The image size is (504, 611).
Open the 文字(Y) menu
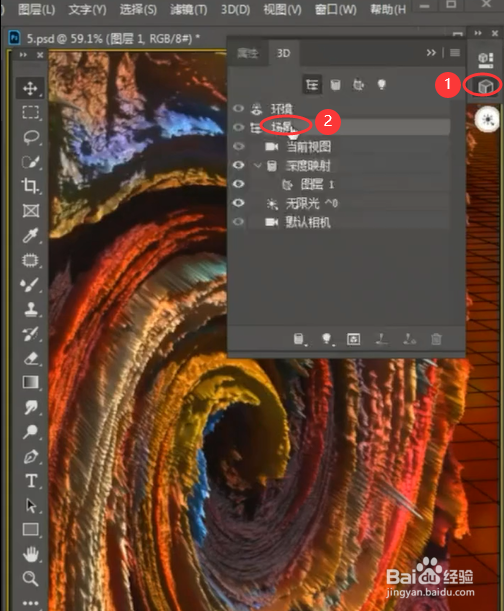87,9
